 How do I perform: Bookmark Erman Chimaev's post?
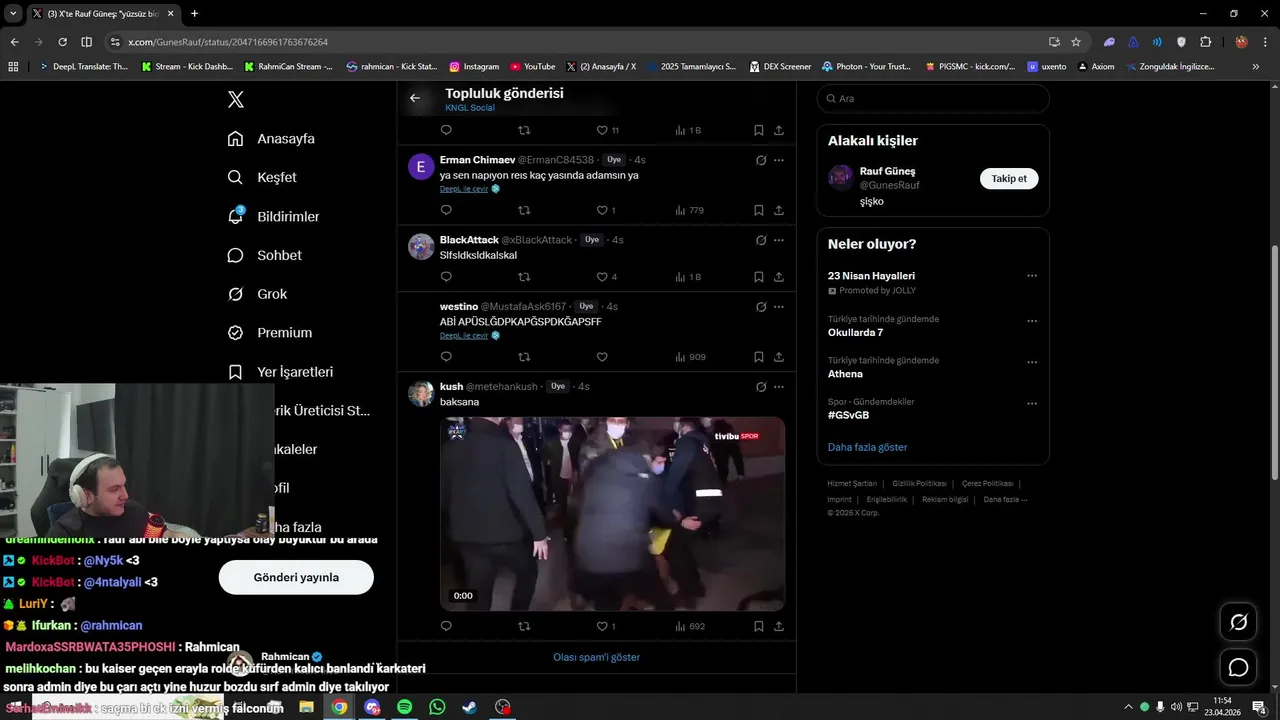coord(759,210)
